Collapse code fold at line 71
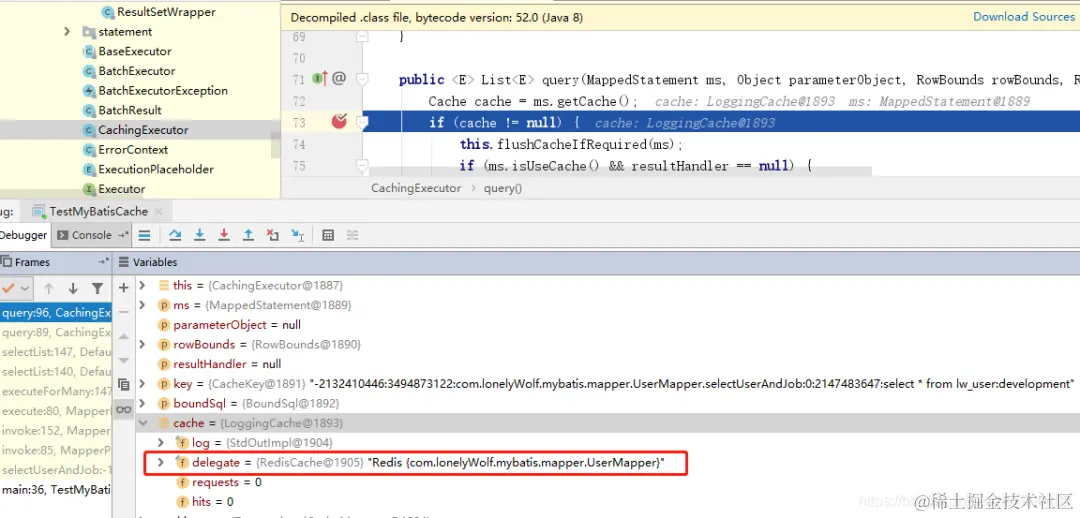 [362, 79]
